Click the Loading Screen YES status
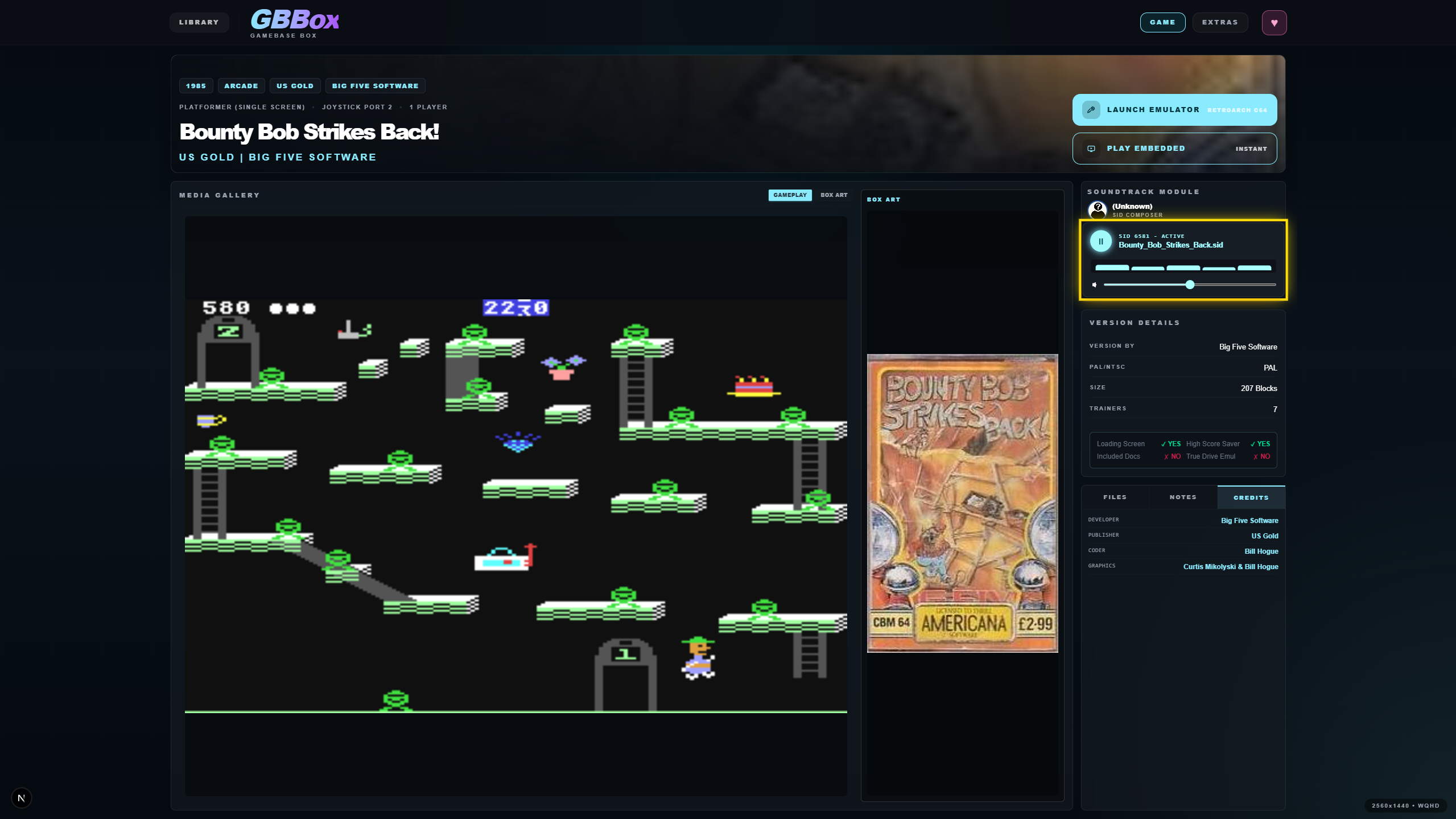Image resolution: width=1456 pixels, height=819 pixels. click(1170, 444)
